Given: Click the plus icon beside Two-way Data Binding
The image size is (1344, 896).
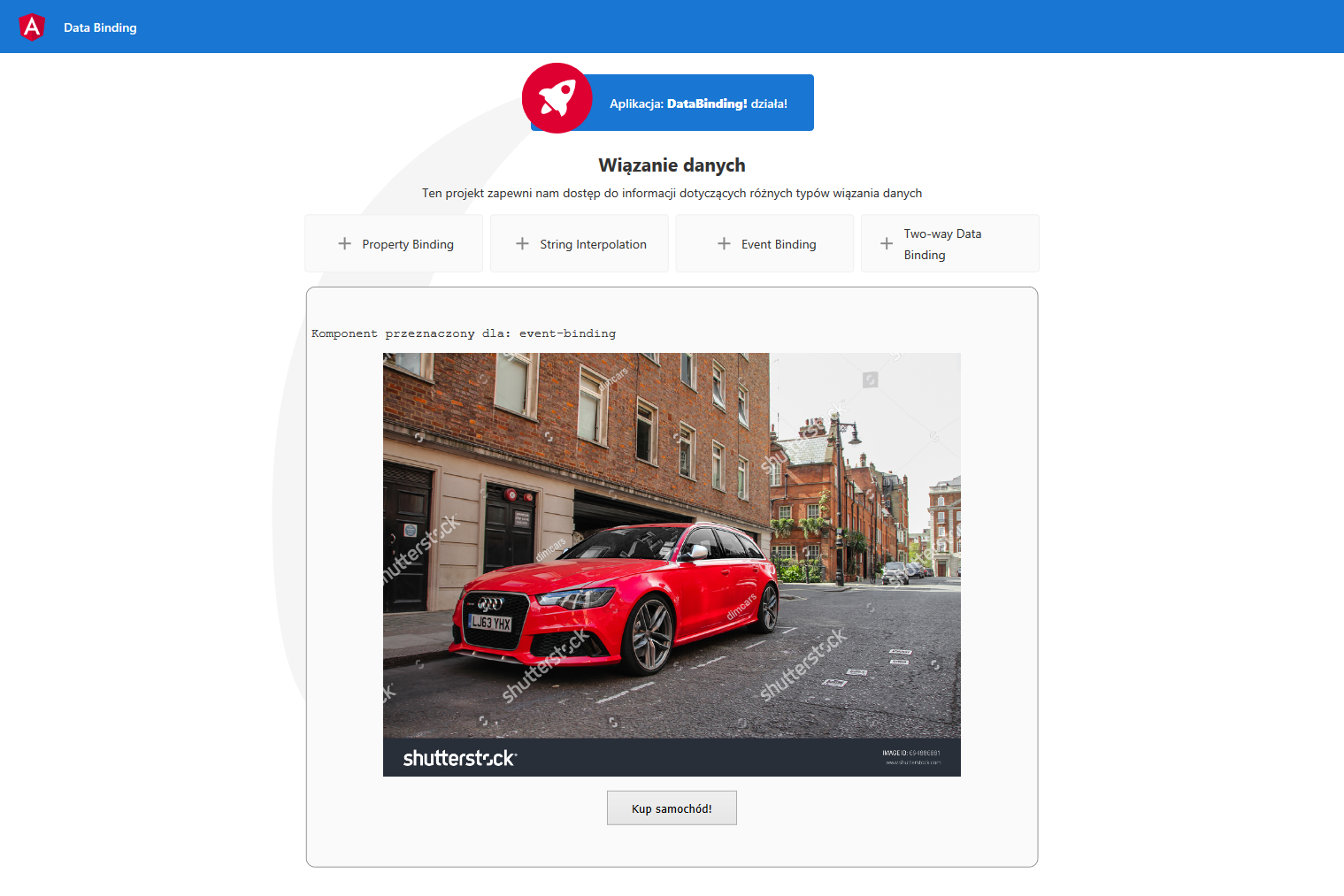Looking at the screenshot, I should tap(887, 243).
